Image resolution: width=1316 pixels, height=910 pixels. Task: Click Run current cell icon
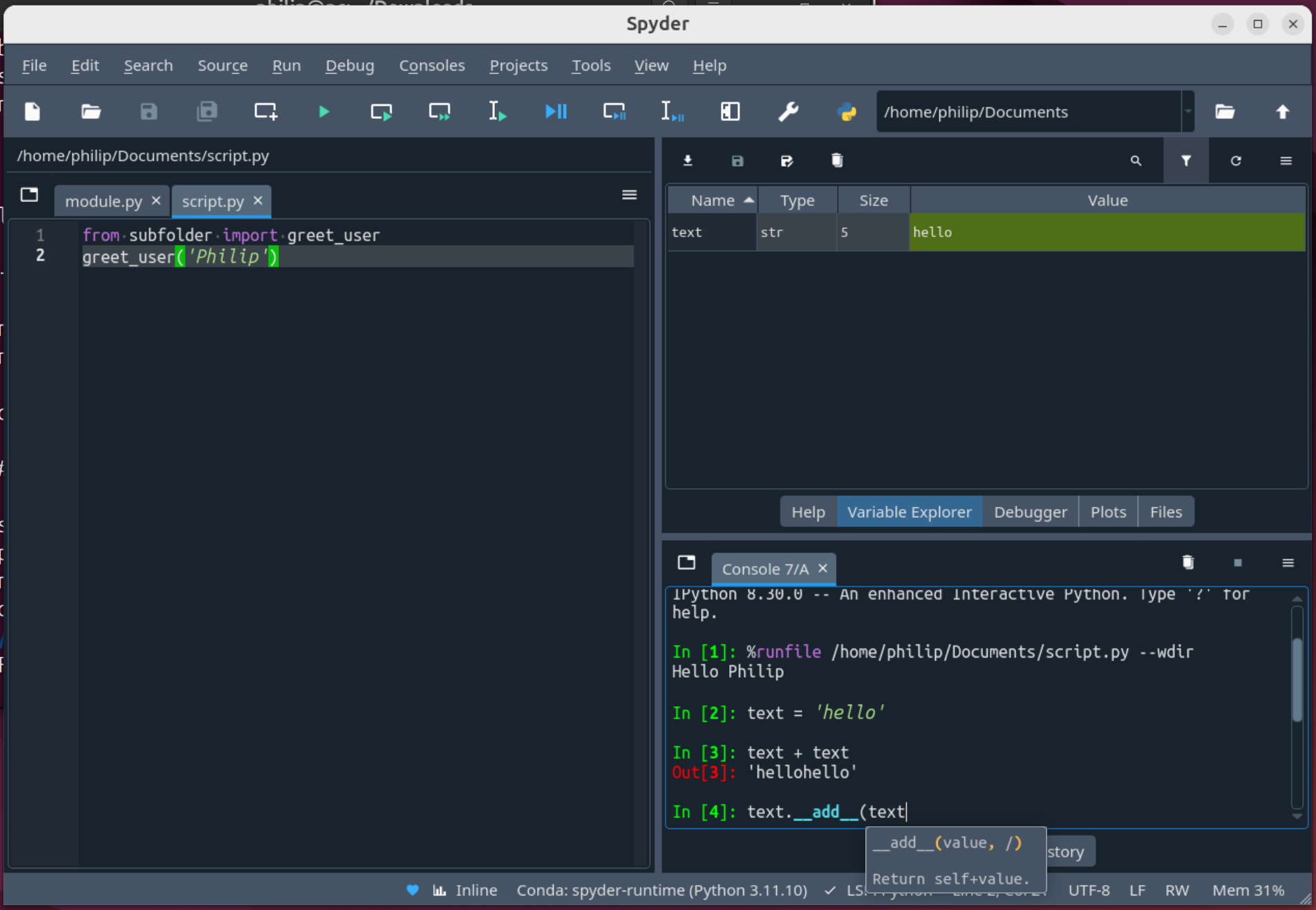click(382, 111)
